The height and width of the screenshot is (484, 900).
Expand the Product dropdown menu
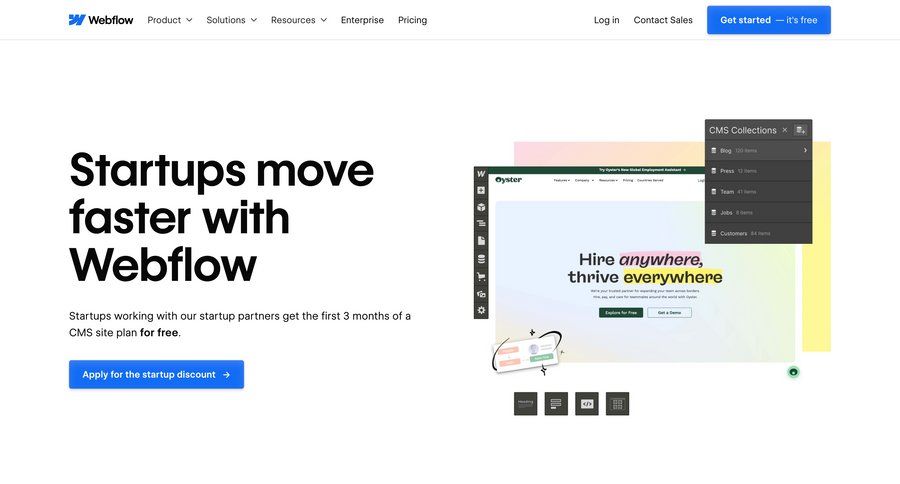point(170,20)
